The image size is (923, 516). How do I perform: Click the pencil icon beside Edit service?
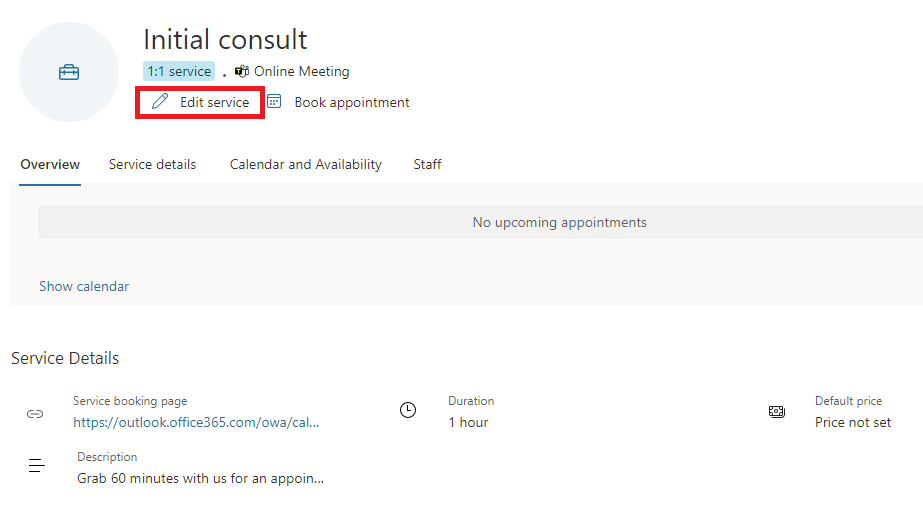[160, 102]
